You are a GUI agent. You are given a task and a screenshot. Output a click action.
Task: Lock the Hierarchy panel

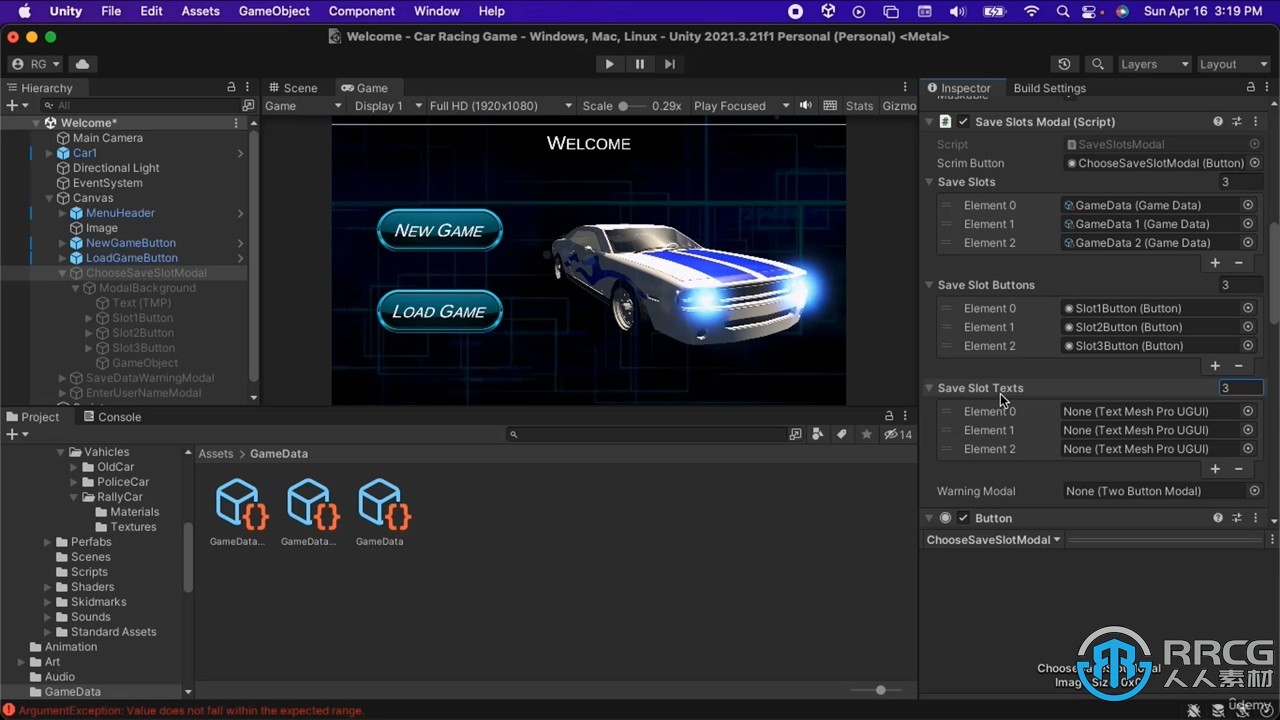point(231,88)
